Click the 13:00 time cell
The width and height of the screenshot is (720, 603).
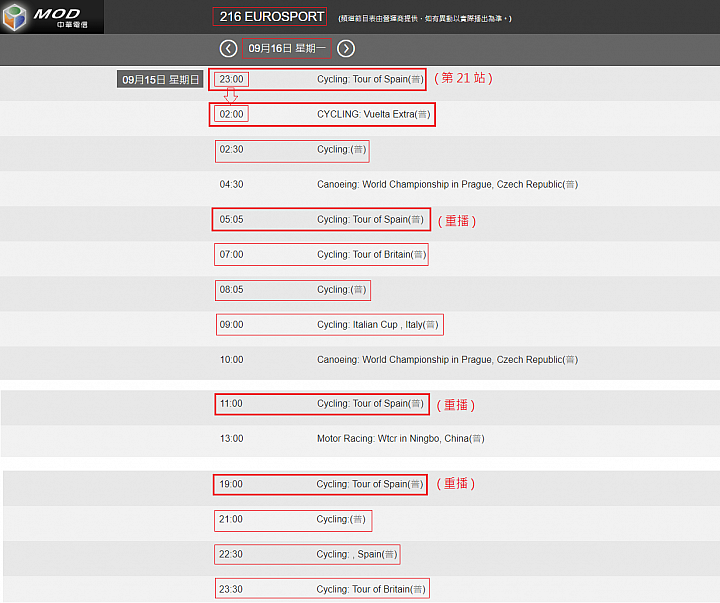pyautogui.click(x=231, y=439)
